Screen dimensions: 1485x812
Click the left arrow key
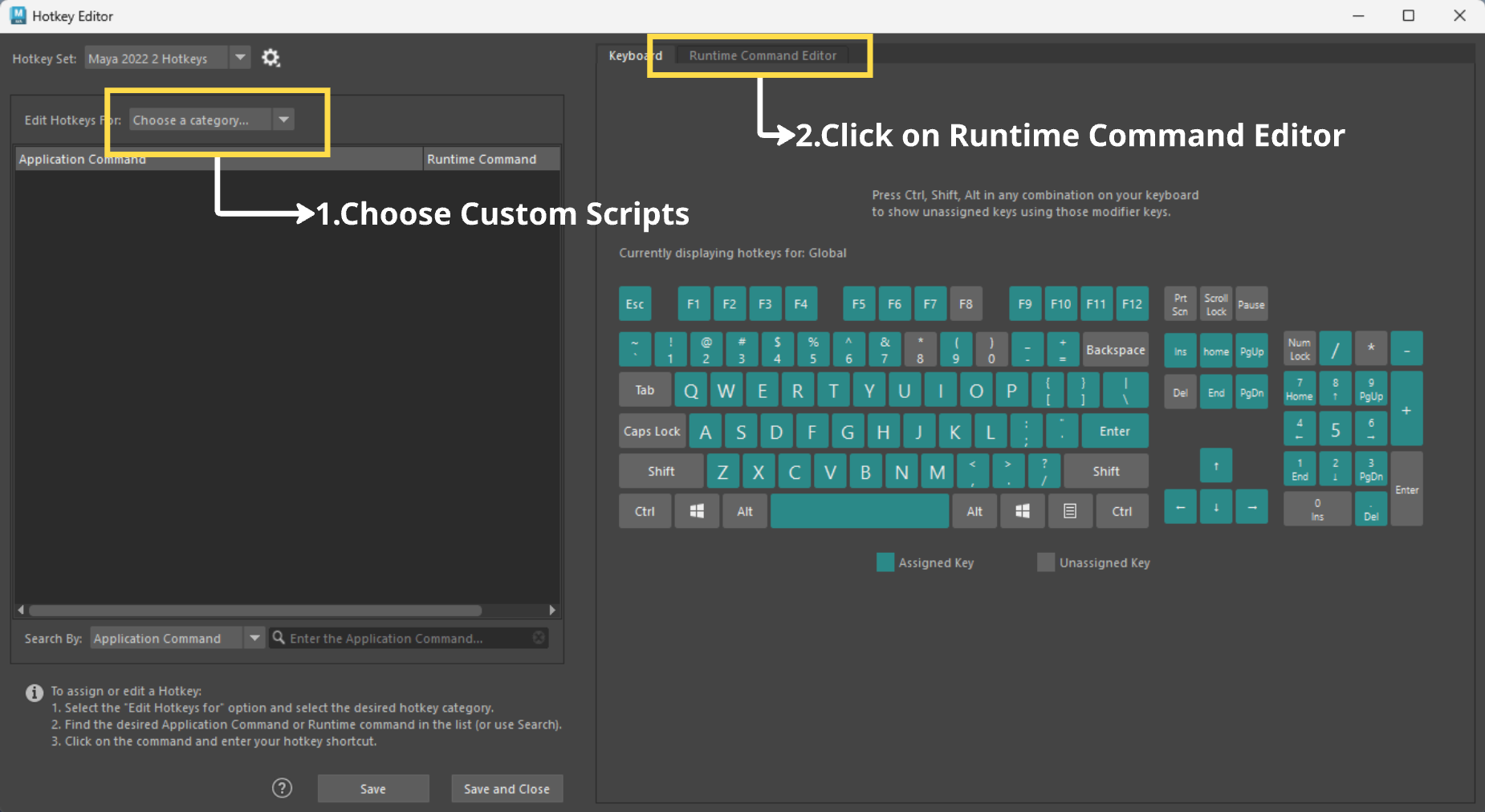tap(1180, 507)
